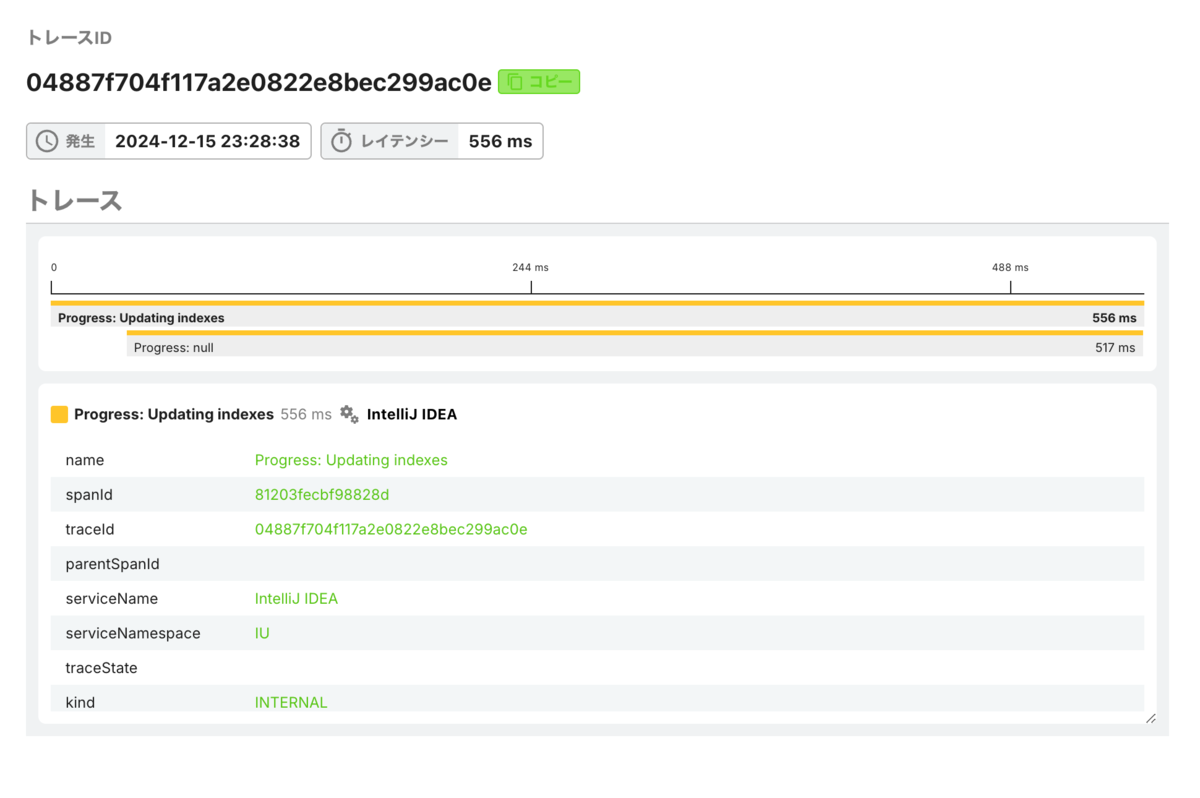Click the yellow square beside Progress: Updating indexes heading
The width and height of the screenshot is (1200, 798).
click(59, 414)
